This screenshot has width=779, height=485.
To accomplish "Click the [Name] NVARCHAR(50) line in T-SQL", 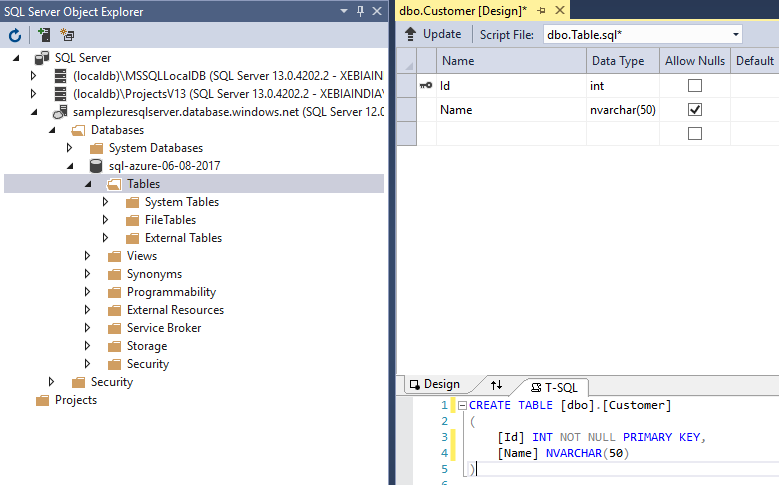I will [x=563, y=453].
